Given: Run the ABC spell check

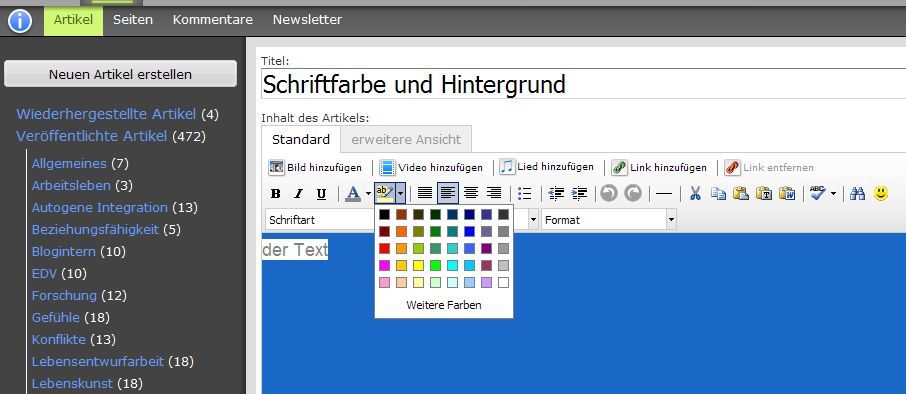Looking at the screenshot, I should pyautogui.click(x=818, y=193).
